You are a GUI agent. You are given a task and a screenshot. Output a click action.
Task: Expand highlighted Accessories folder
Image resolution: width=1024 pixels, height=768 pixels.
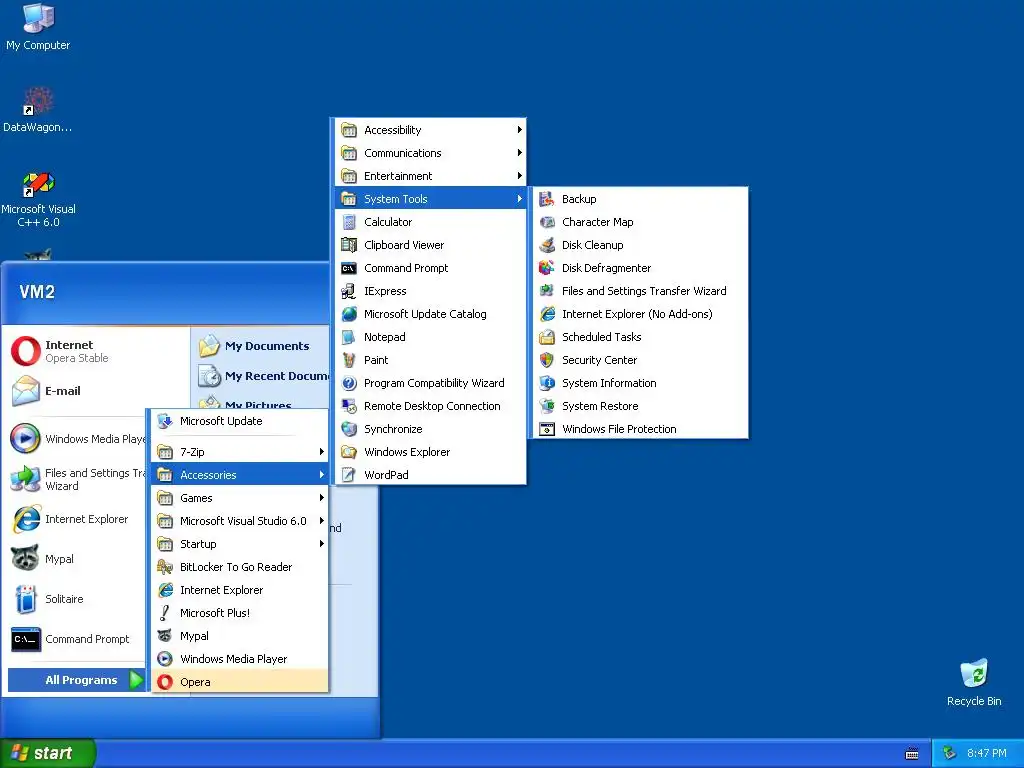[x=239, y=475]
